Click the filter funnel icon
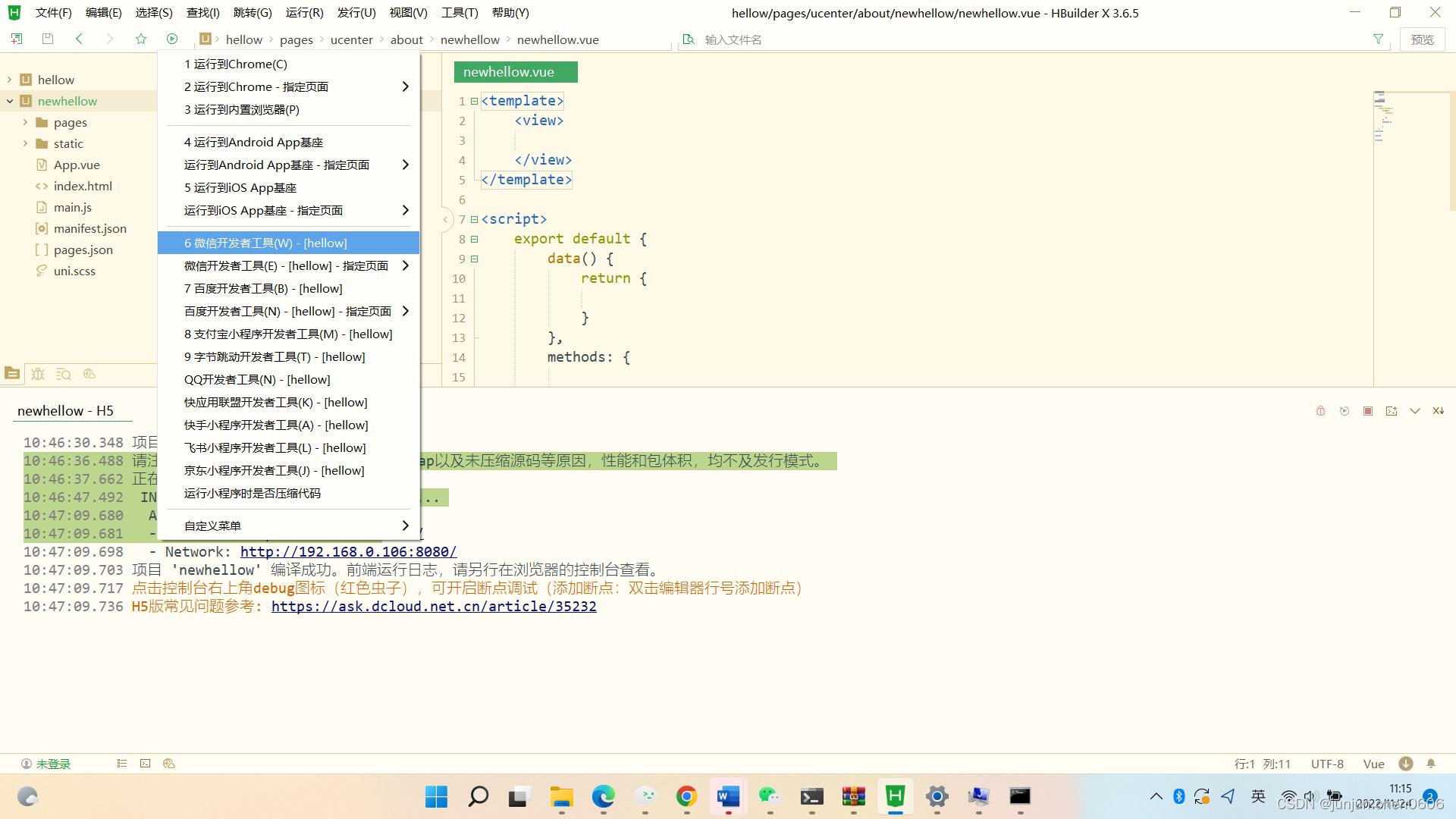Viewport: 1456px width, 819px height. coord(1378,39)
